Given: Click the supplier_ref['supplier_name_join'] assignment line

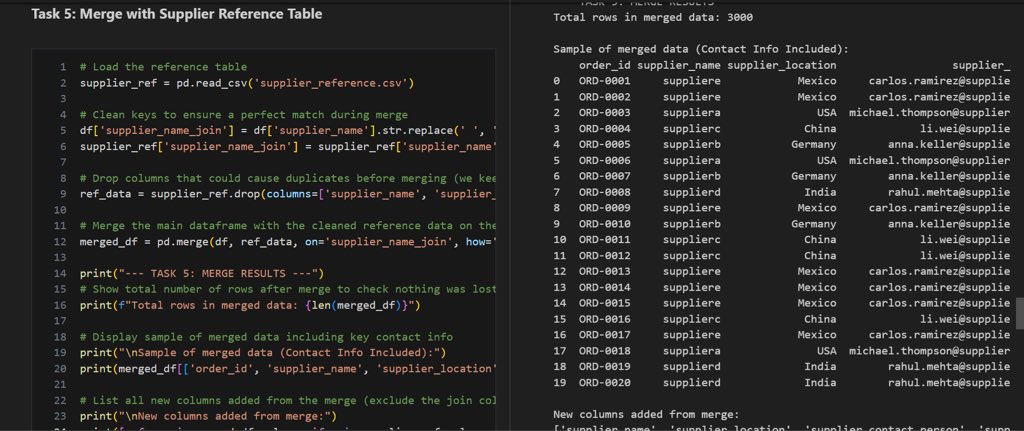Looking at the screenshot, I should (x=288, y=146).
